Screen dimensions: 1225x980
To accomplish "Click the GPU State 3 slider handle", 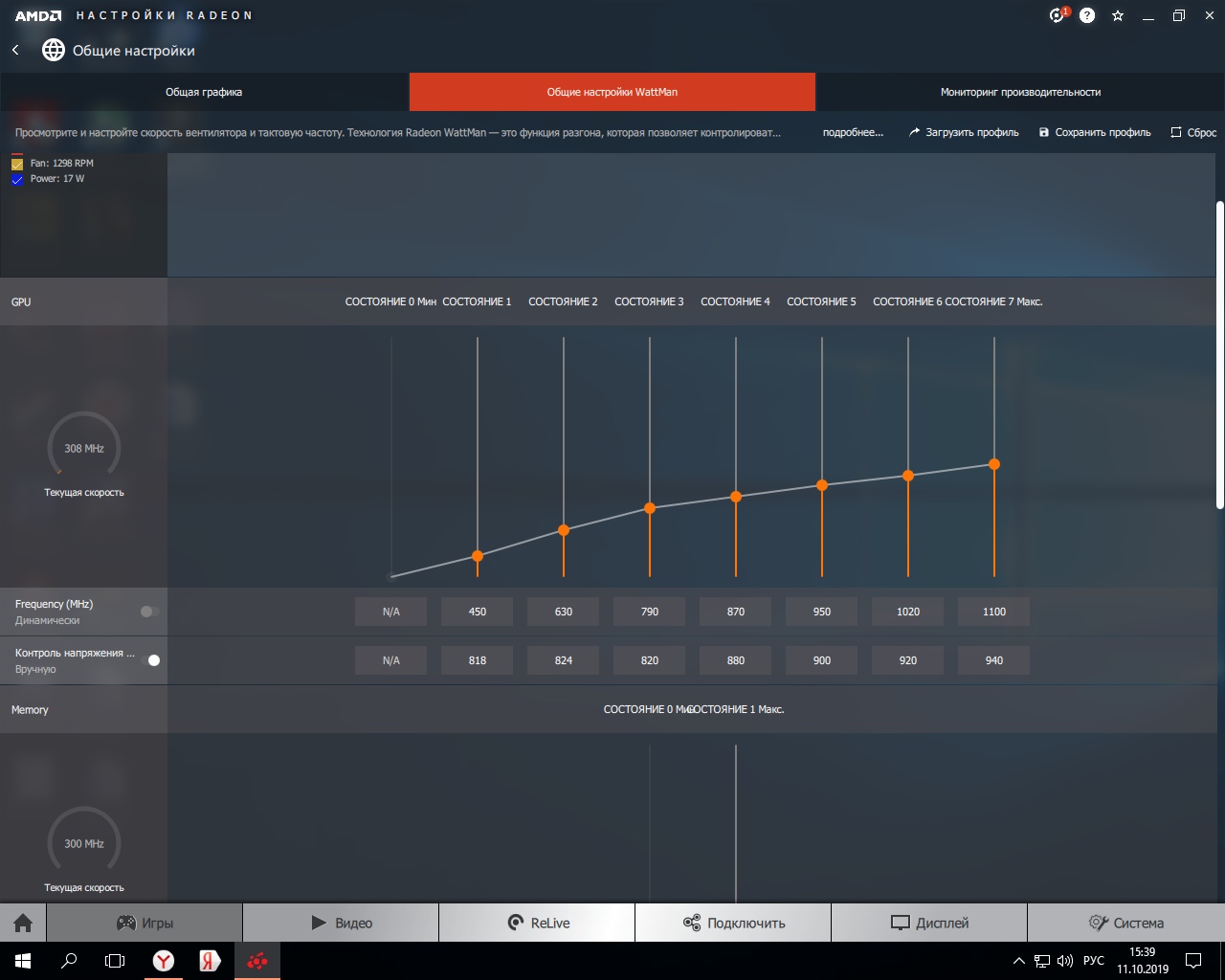I will coord(650,508).
